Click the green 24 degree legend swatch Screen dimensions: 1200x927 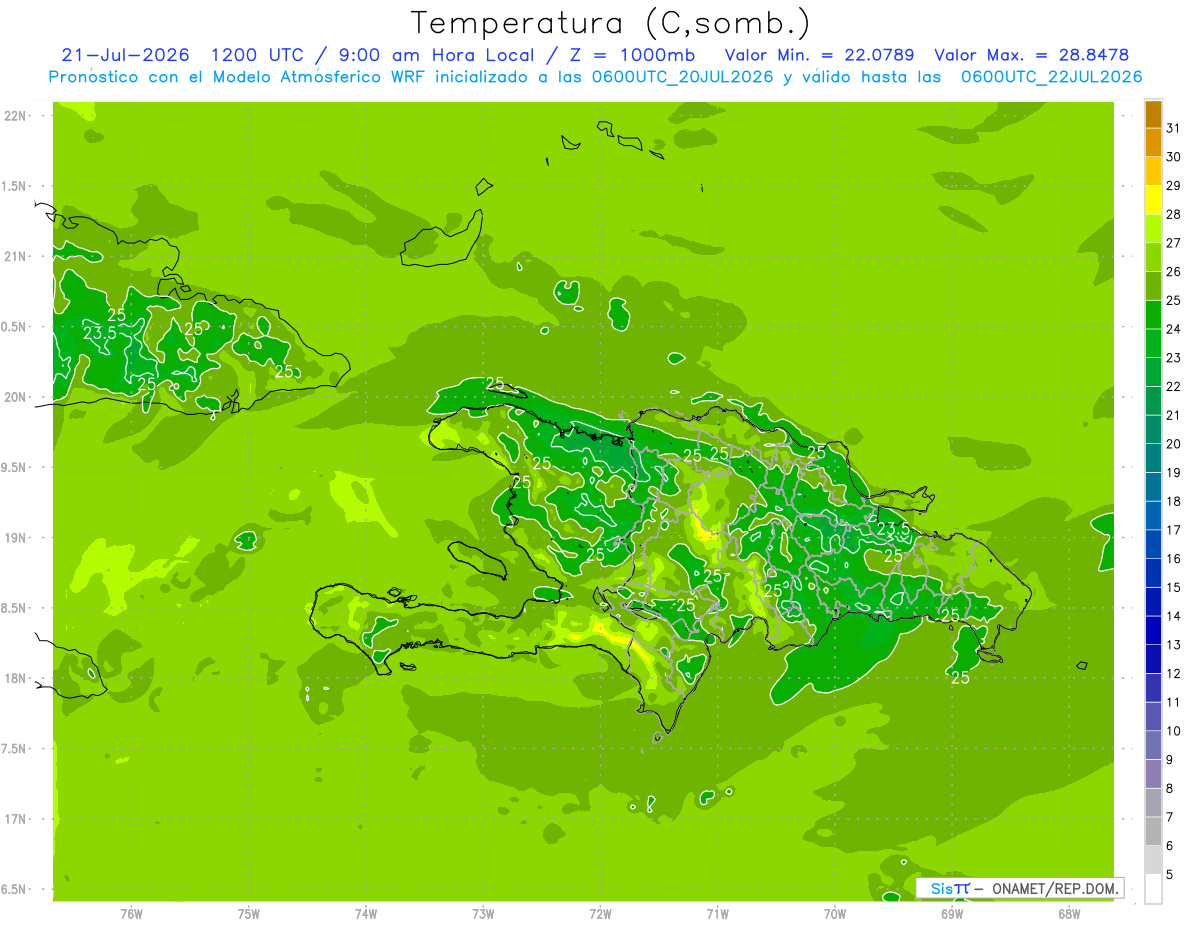tap(1153, 315)
